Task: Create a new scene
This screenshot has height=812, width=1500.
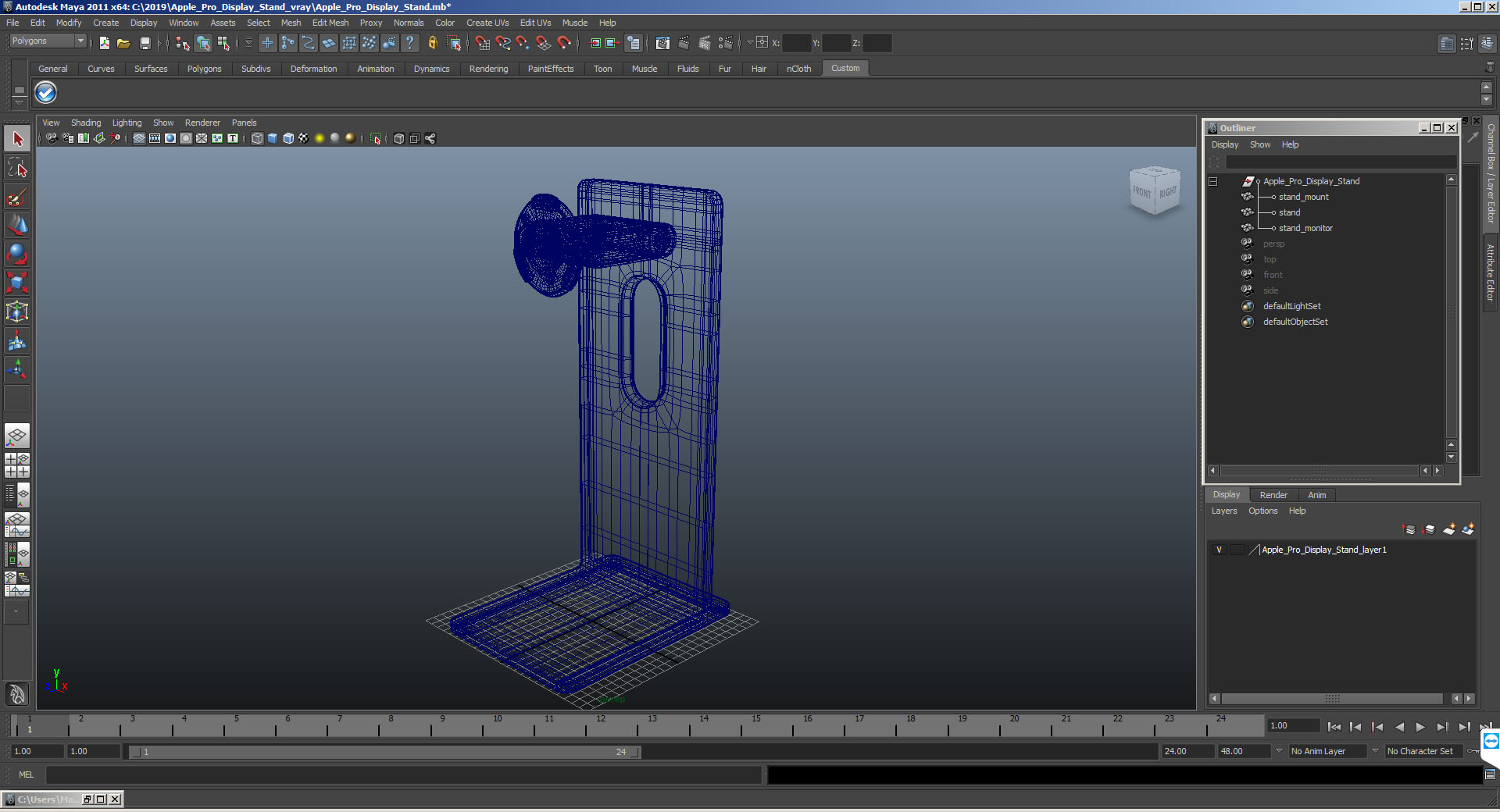Action: (x=104, y=43)
